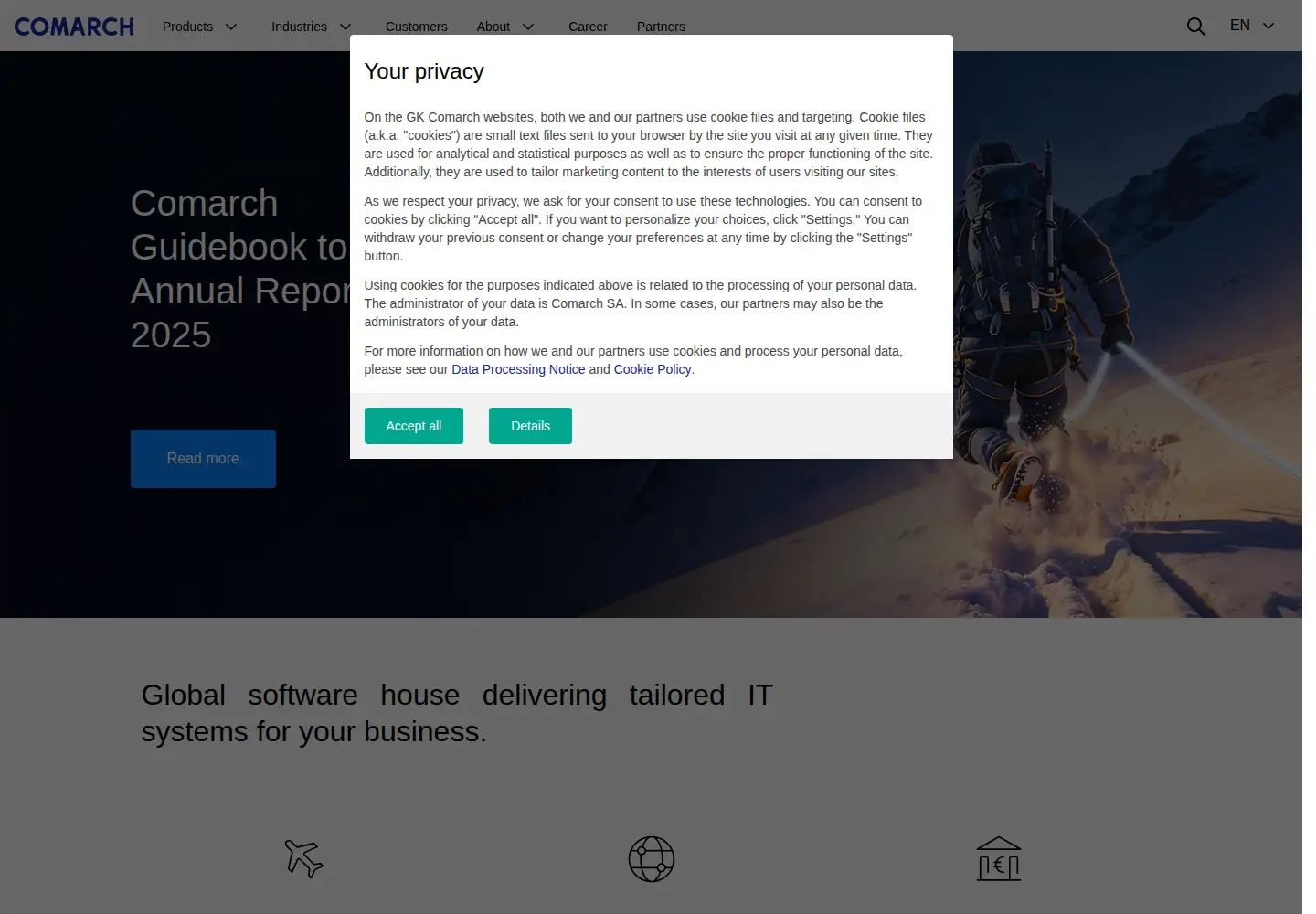Accept all cookies

(414, 426)
